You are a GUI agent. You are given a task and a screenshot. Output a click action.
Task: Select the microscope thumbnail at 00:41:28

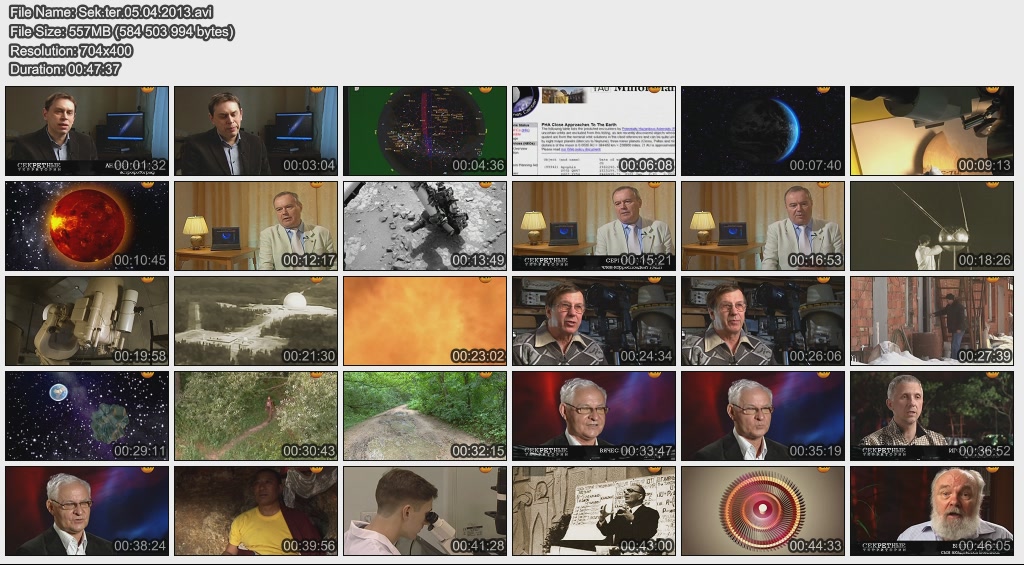(425, 511)
